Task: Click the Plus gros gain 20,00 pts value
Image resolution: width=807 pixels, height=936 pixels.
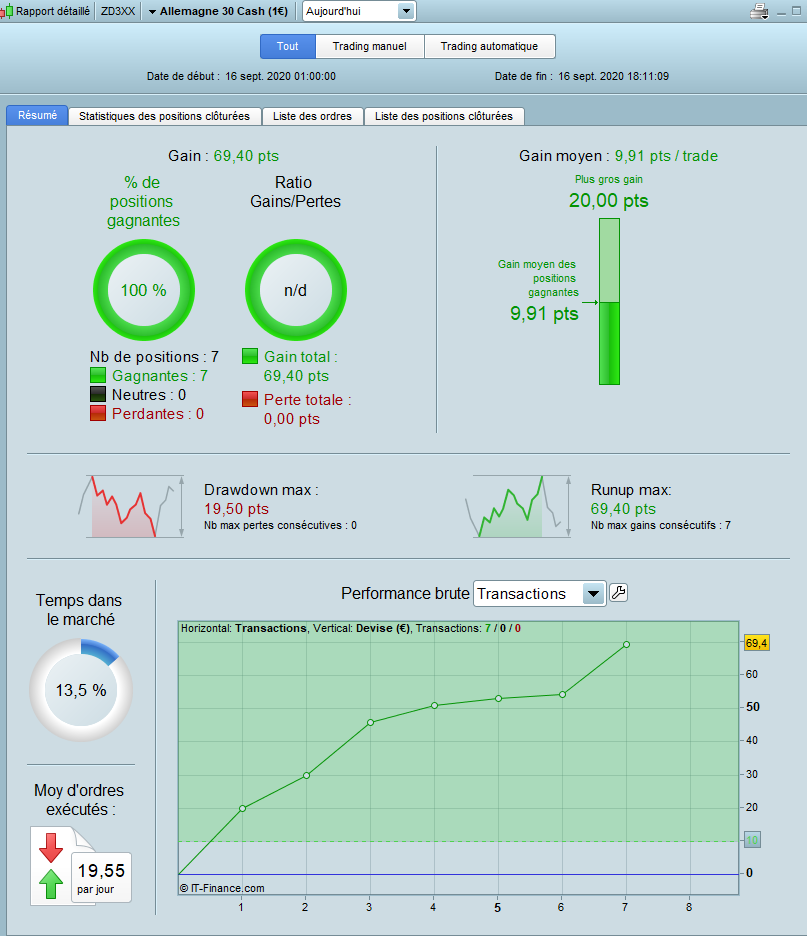Action: coord(608,201)
